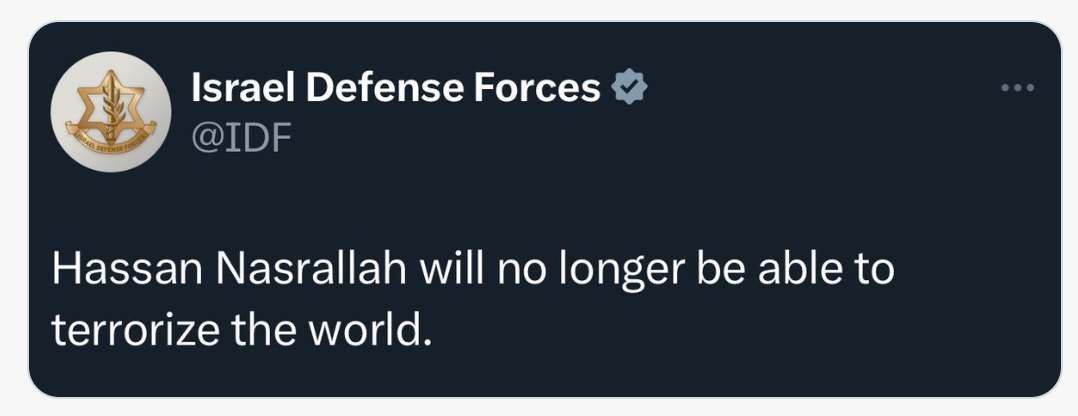The image size is (1078, 416).
Task: Open the IDF profile avatar
Action: [x=111, y=112]
